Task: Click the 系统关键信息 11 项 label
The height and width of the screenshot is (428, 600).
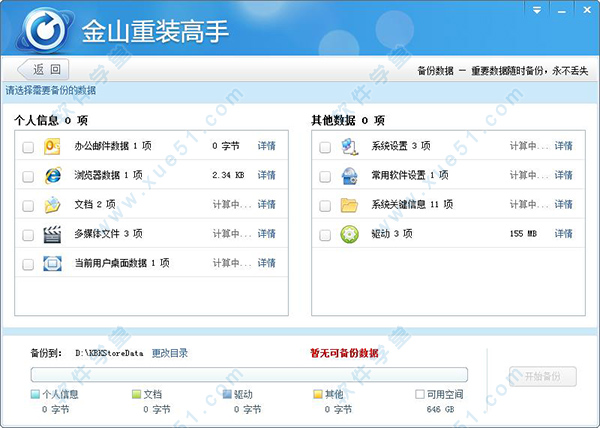Action: pos(412,204)
